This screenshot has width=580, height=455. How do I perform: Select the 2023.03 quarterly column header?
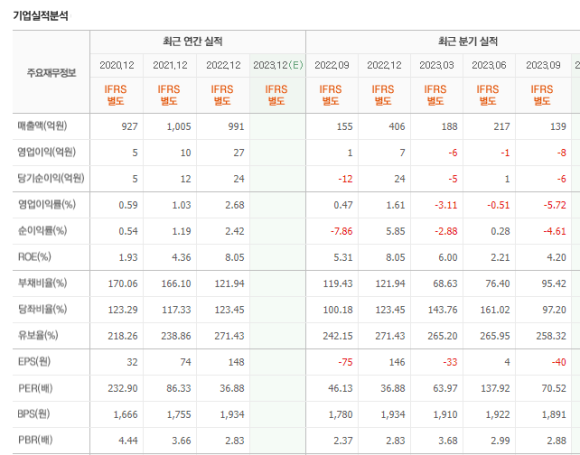(436, 65)
